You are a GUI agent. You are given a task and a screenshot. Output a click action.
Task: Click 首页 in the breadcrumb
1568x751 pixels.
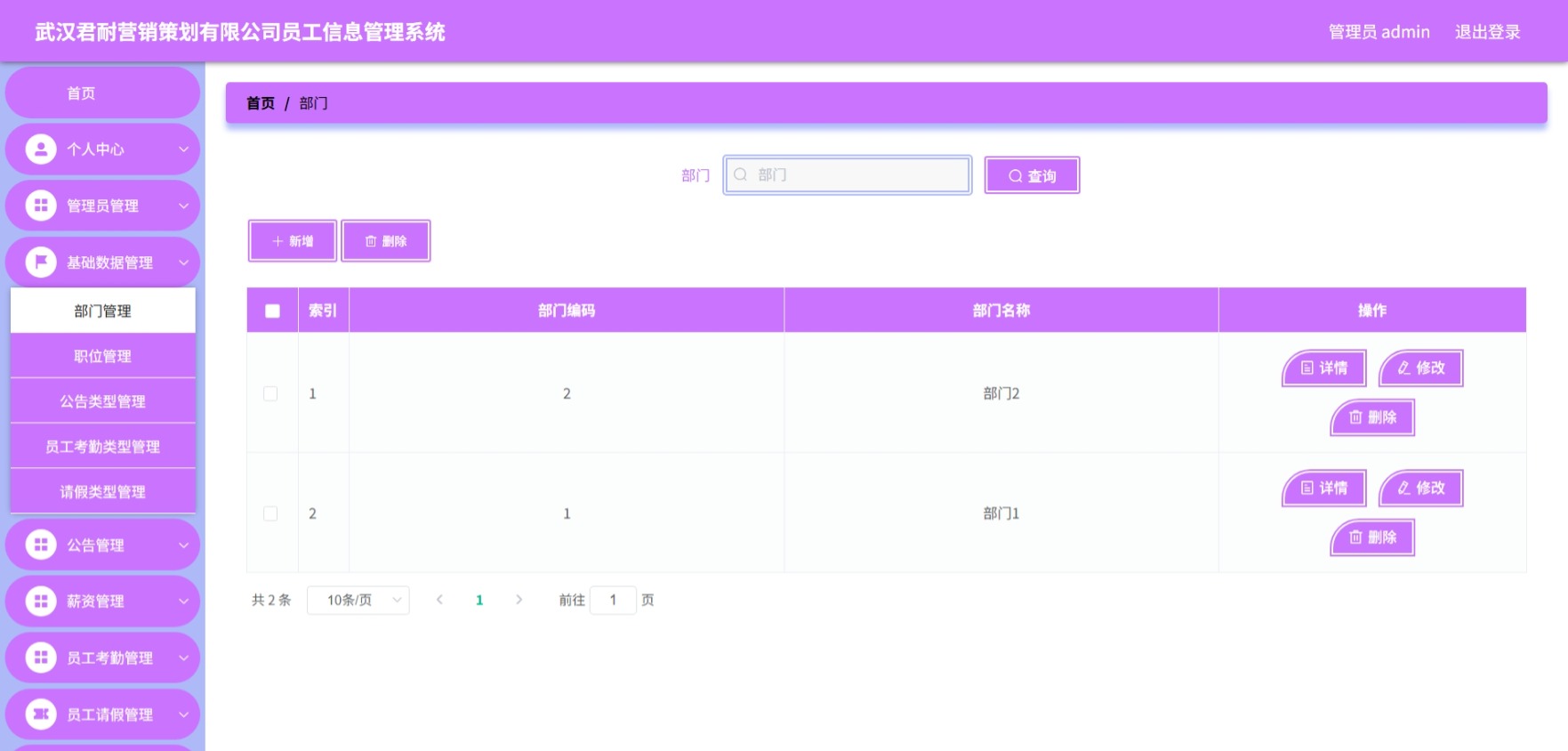[261, 103]
